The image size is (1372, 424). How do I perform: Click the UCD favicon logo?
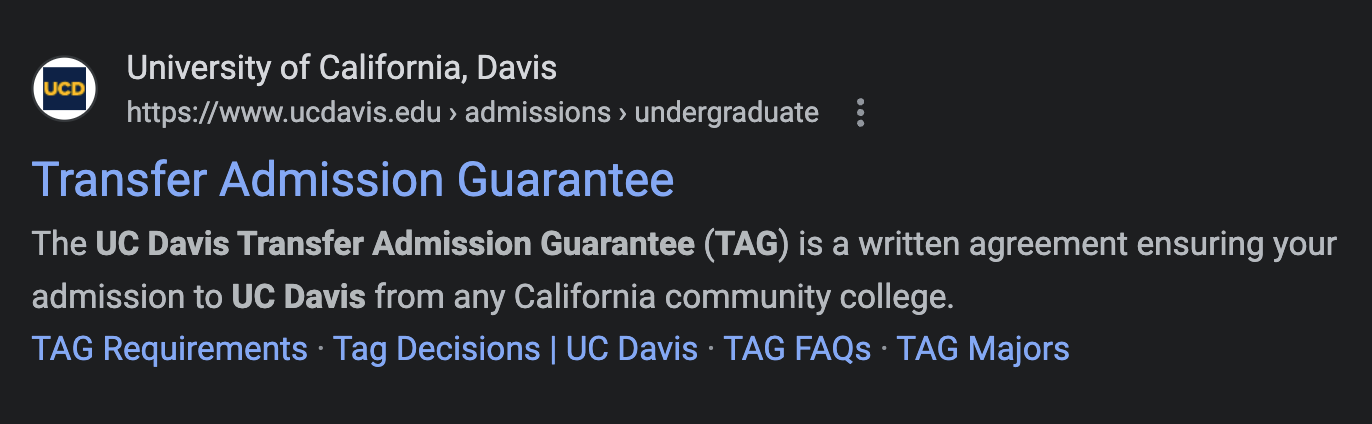pos(65,89)
